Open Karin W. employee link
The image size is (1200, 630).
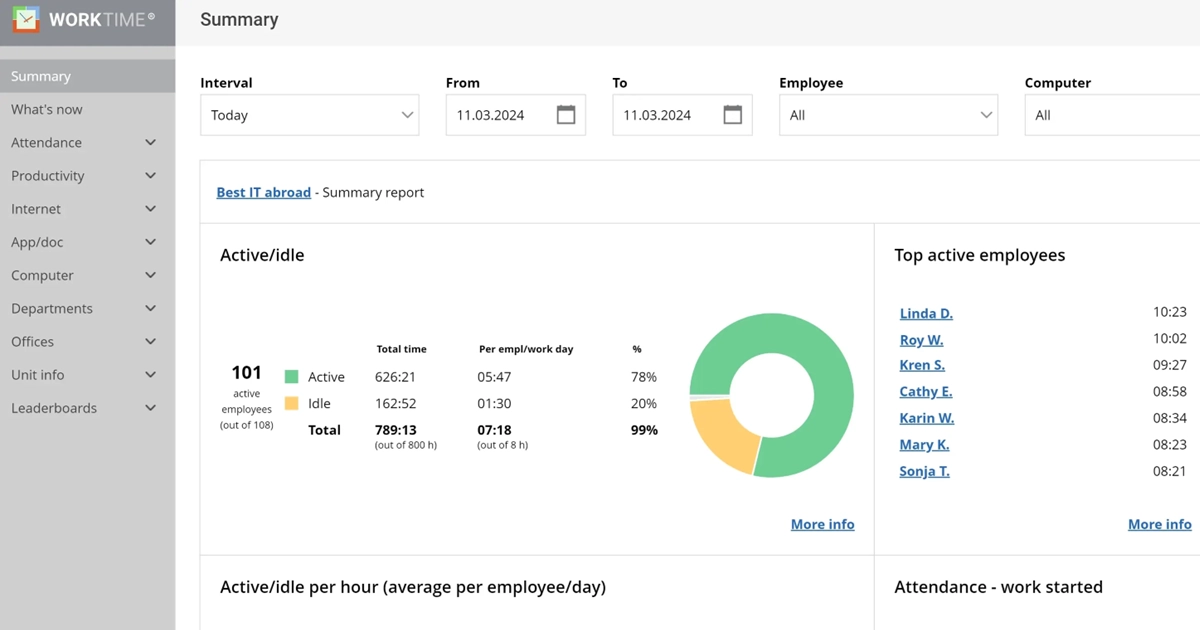(927, 418)
